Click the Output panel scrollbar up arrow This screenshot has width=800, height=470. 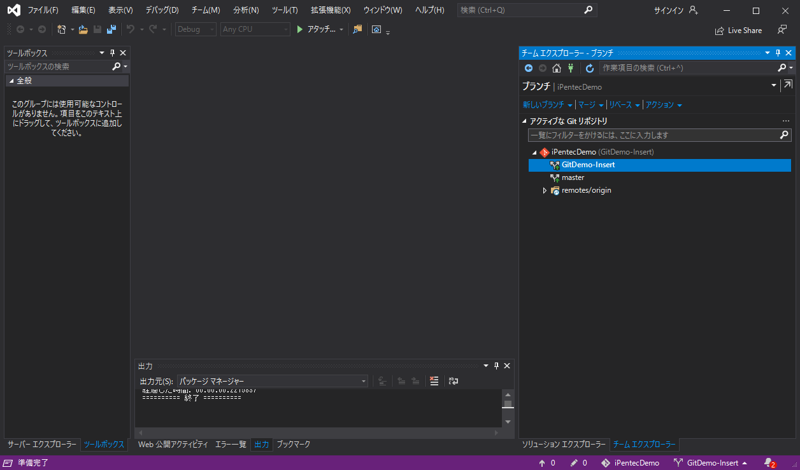tap(508, 394)
